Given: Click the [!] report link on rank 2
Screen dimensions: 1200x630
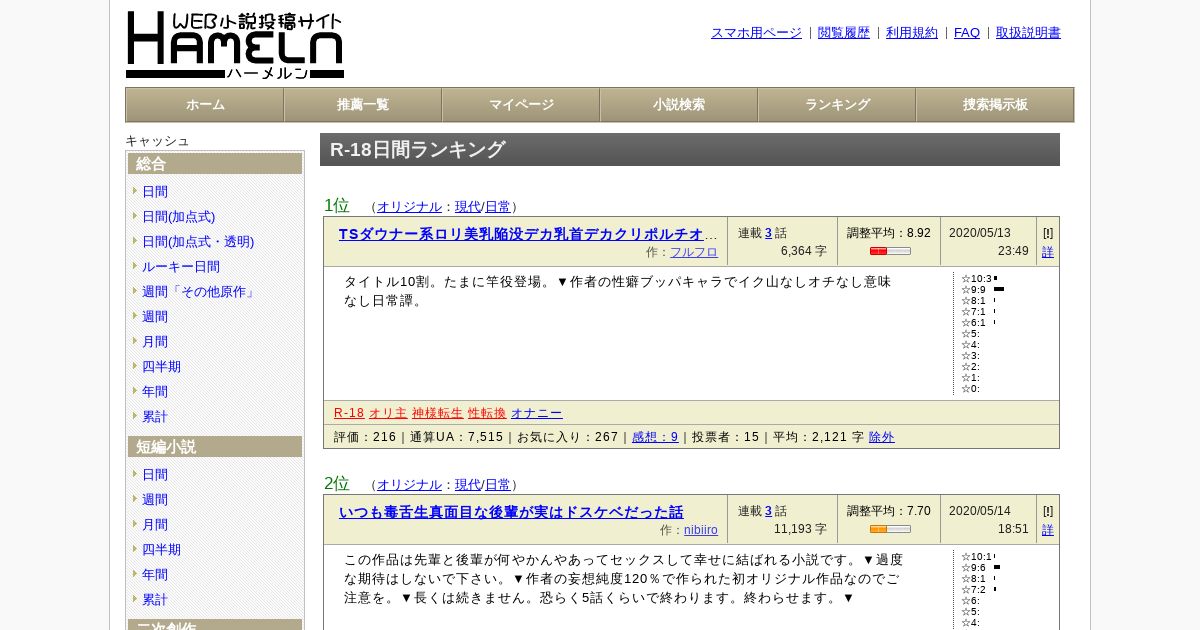Looking at the screenshot, I should click(x=1048, y=511).
